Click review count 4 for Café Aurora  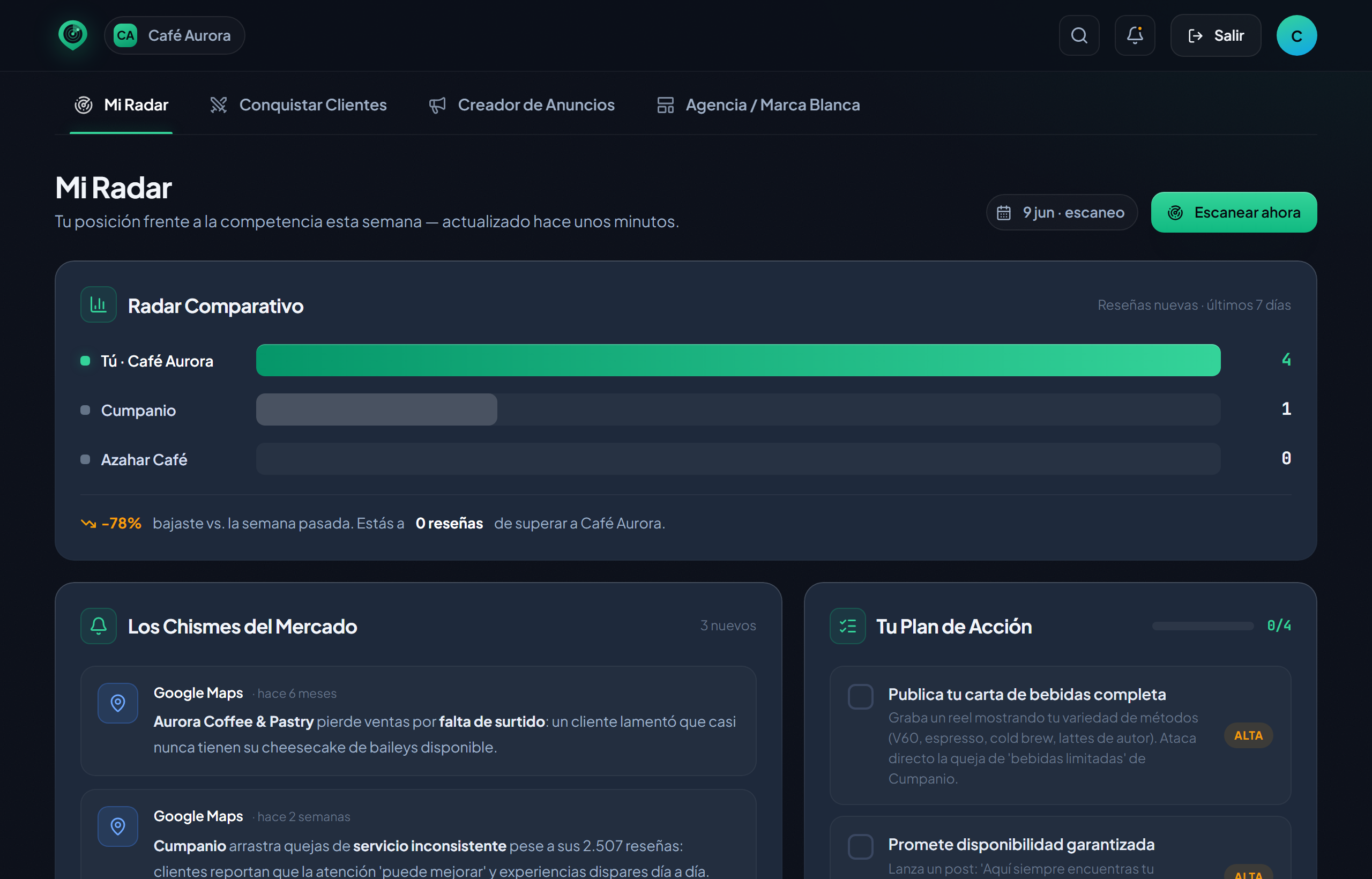coord(1286,360)
